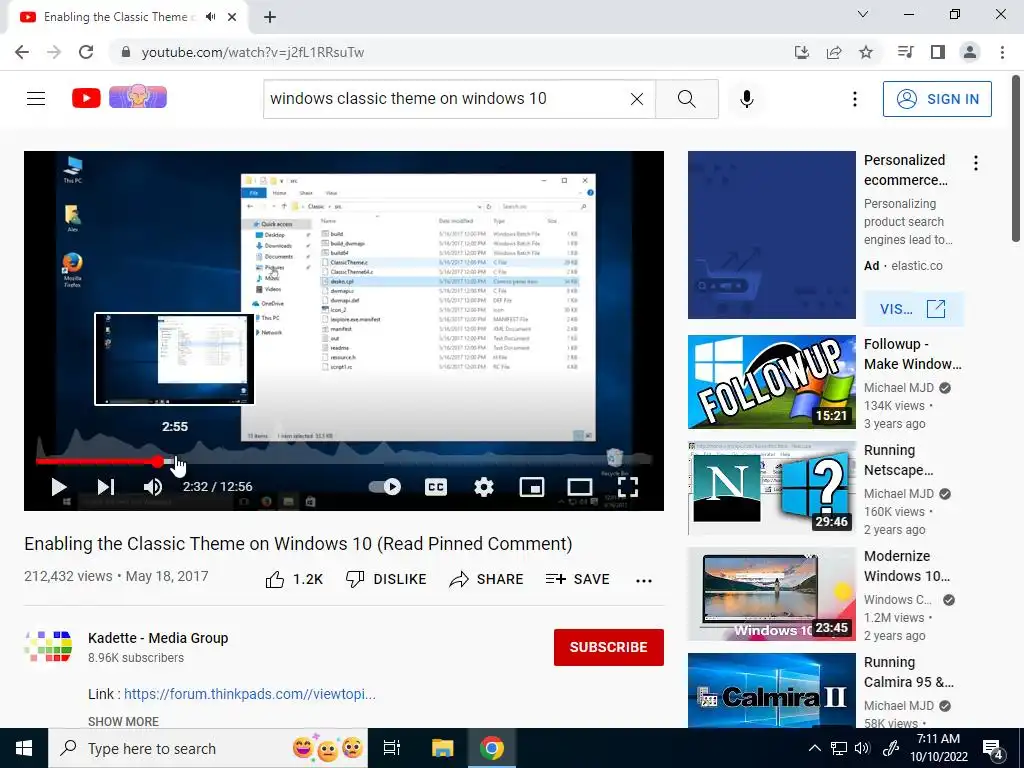Open the Windows Start menu

[x=24, y=748]
